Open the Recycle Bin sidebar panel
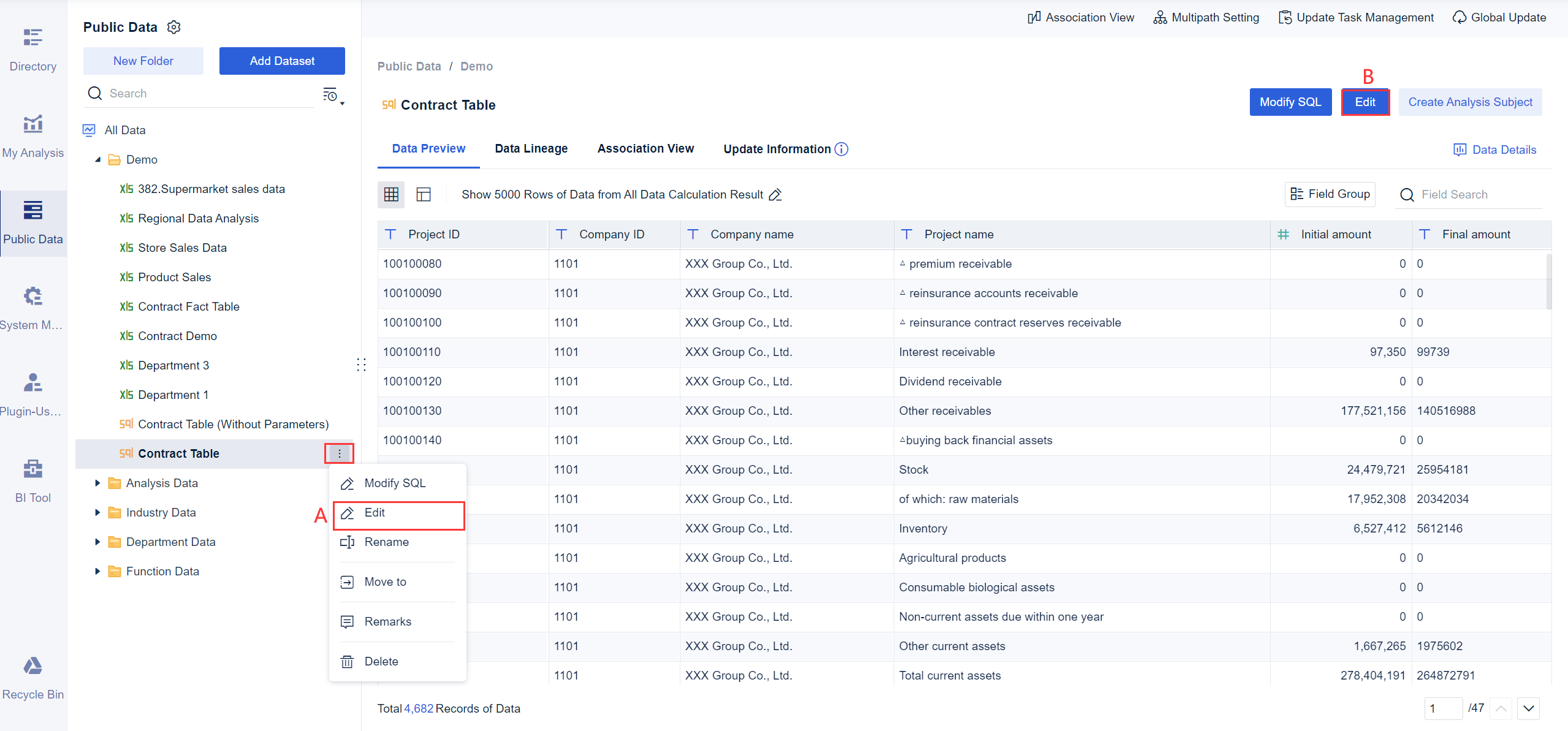The image size is (1568, 731). 32,674
